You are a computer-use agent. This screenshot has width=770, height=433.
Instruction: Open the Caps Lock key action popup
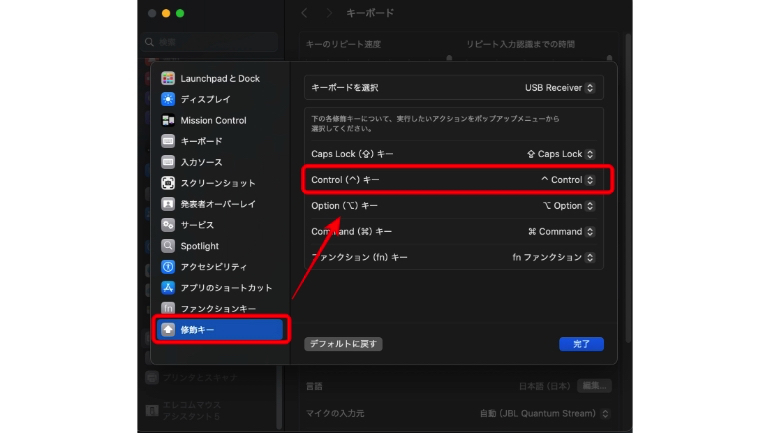pos(560,154)
